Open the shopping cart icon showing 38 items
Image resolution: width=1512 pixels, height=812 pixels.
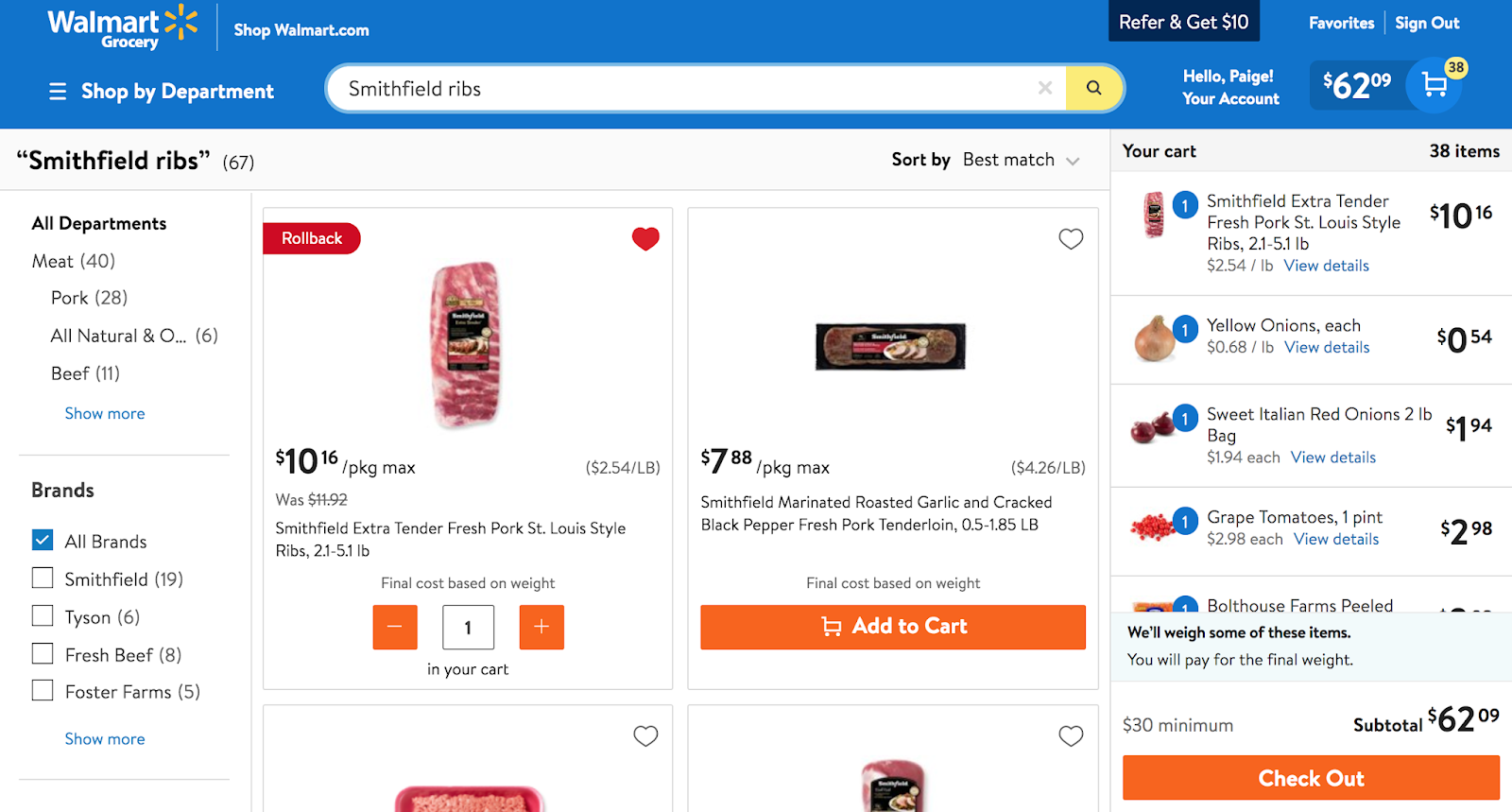pos(1435,85)
